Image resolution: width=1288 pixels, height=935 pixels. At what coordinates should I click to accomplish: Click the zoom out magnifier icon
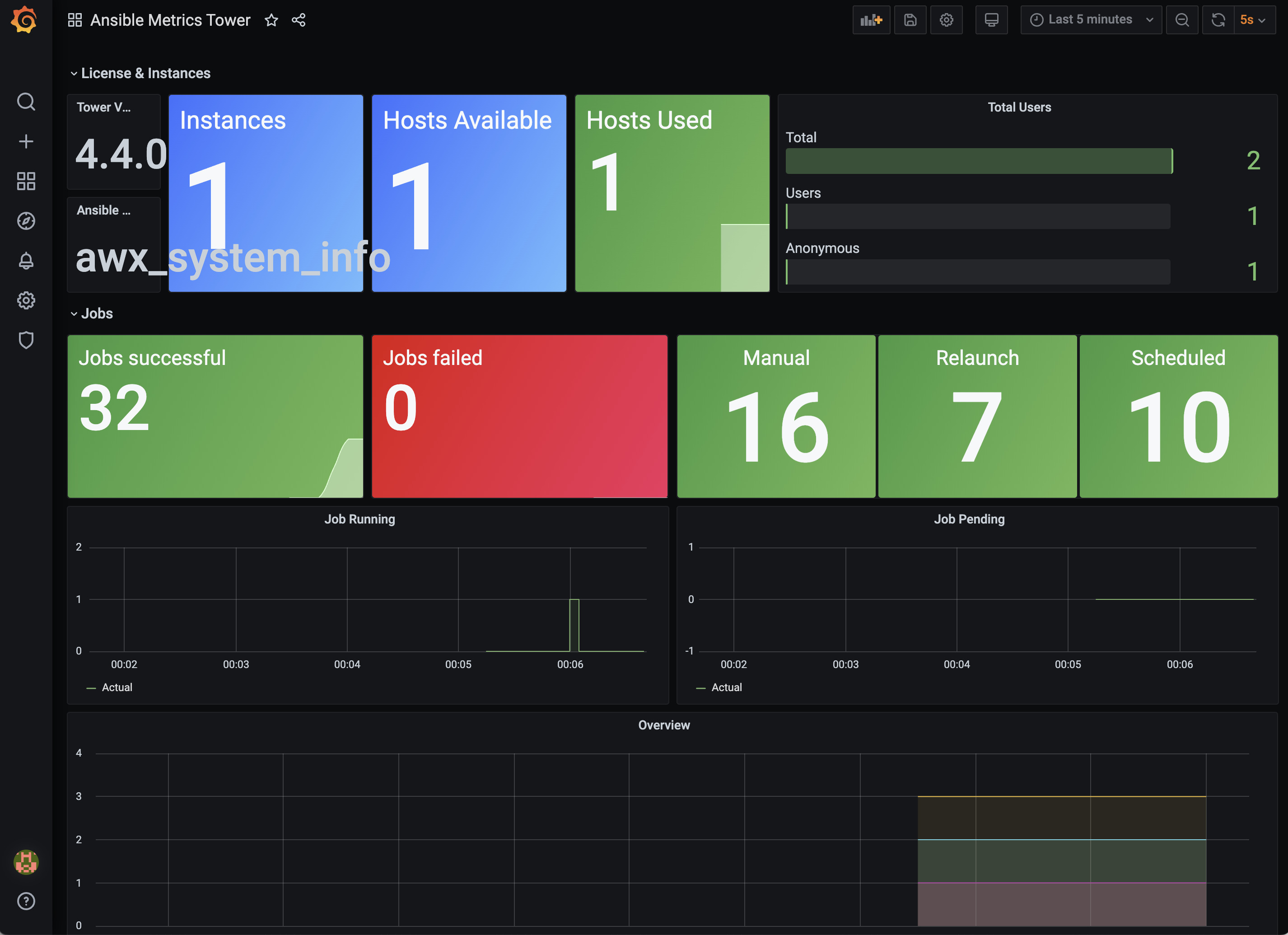(x=1183, y=20)
